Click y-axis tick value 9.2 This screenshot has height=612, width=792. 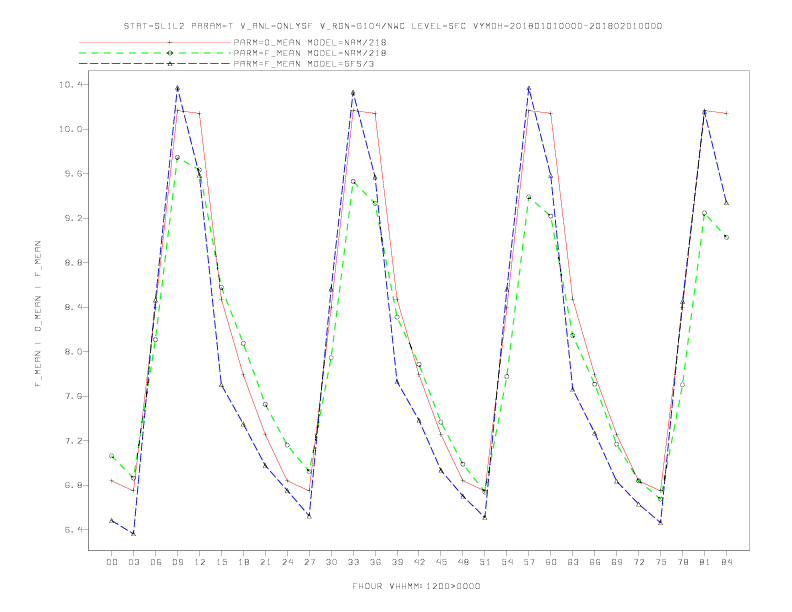point(73,218)
